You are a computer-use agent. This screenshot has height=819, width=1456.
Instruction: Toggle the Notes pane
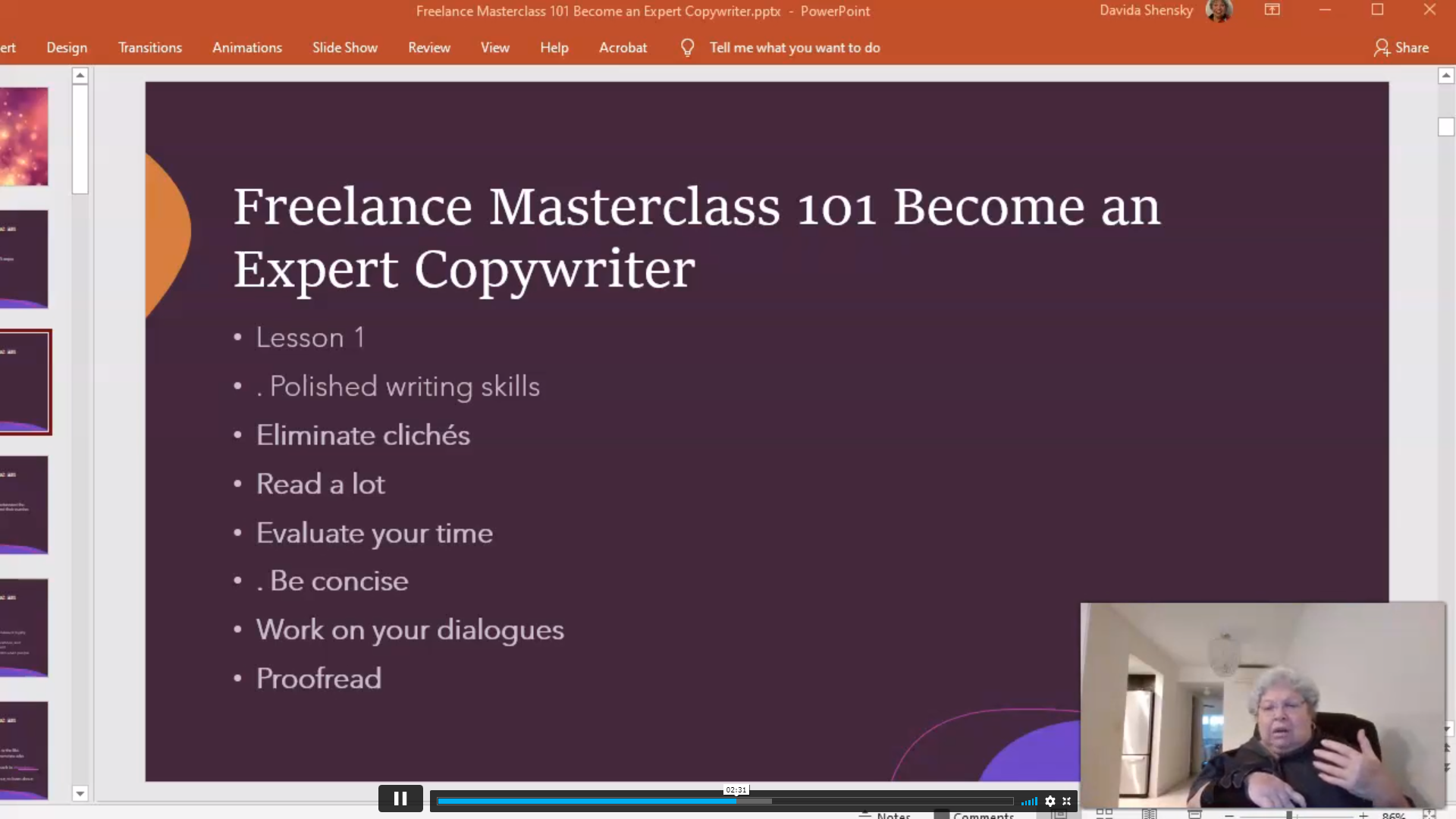click(886, 815)
